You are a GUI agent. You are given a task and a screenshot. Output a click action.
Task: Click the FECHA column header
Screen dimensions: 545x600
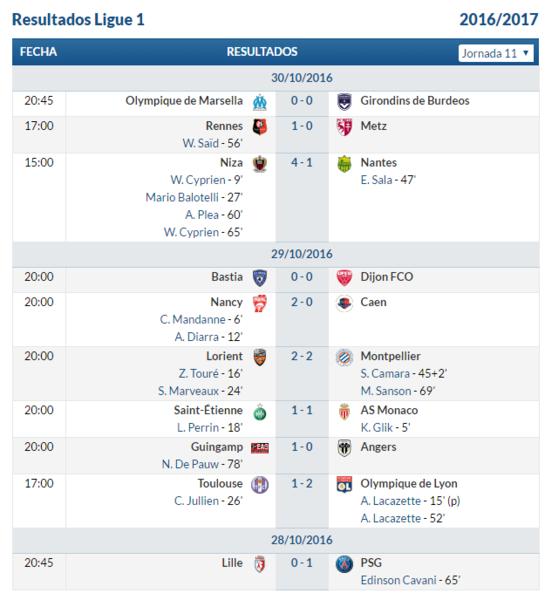pyautogui.click(x=38, y=52)
